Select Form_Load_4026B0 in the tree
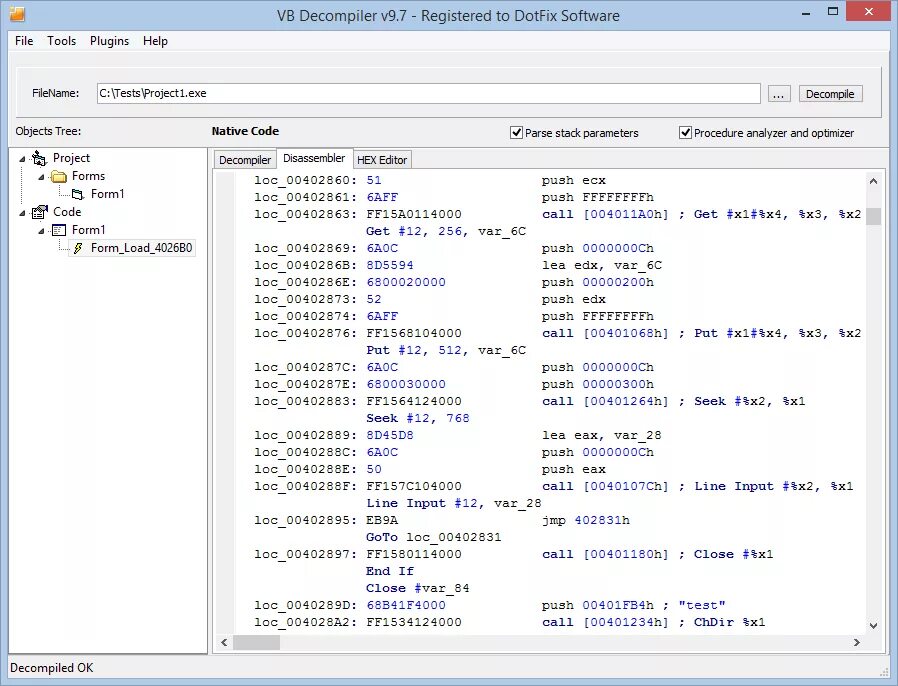The height and width of the screenshot is (686, 898). pyautogui.click(x=141, y=248)
